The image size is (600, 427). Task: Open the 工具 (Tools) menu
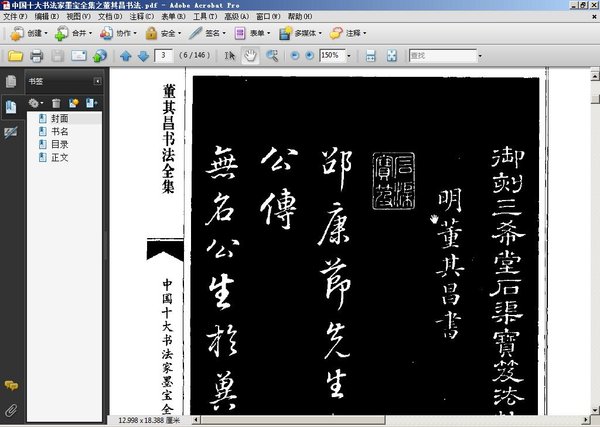coord(205,16)
